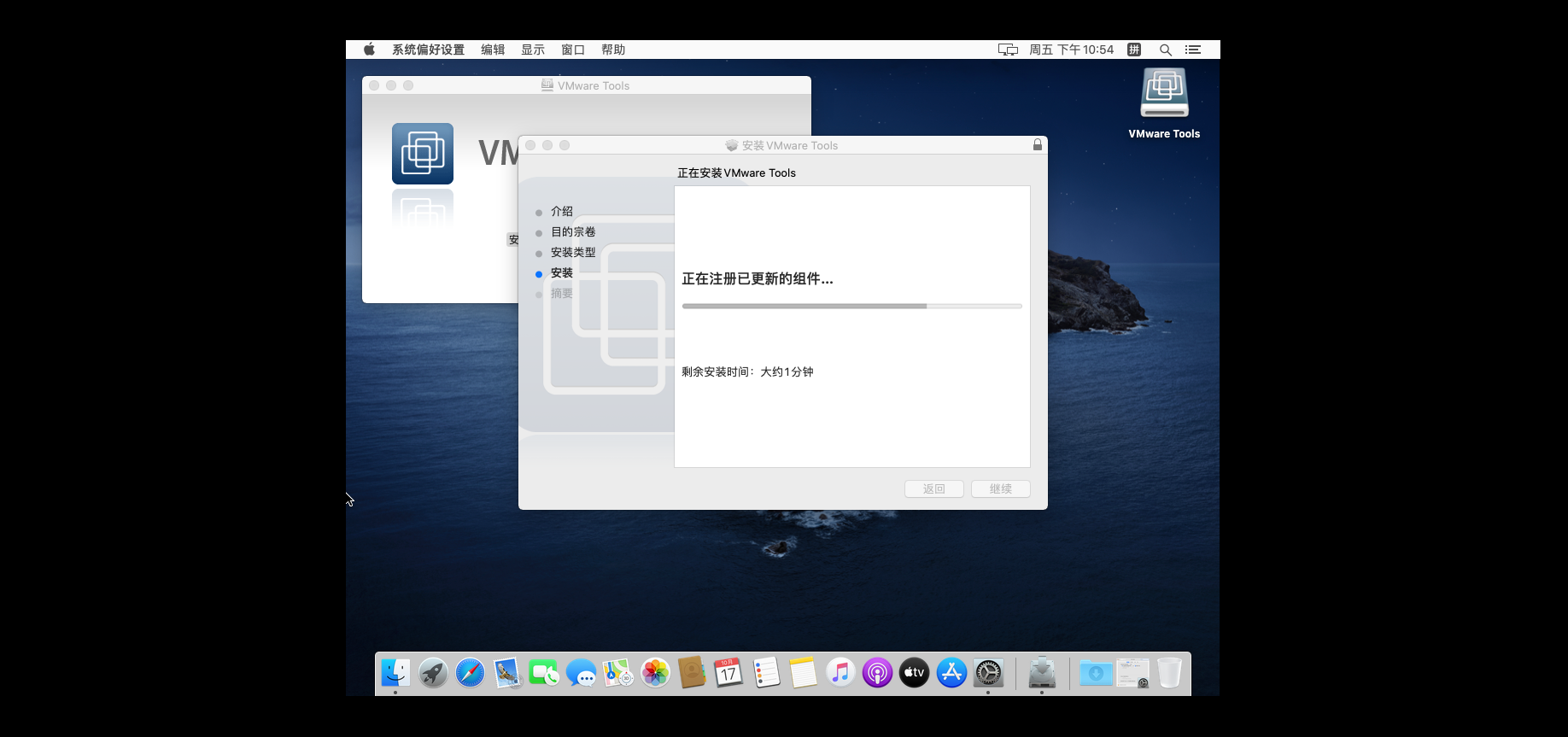1568x737 pixels.
Task: Click the 拼 input method icon
Action: pyautogui.click(x=1134, y=50)
